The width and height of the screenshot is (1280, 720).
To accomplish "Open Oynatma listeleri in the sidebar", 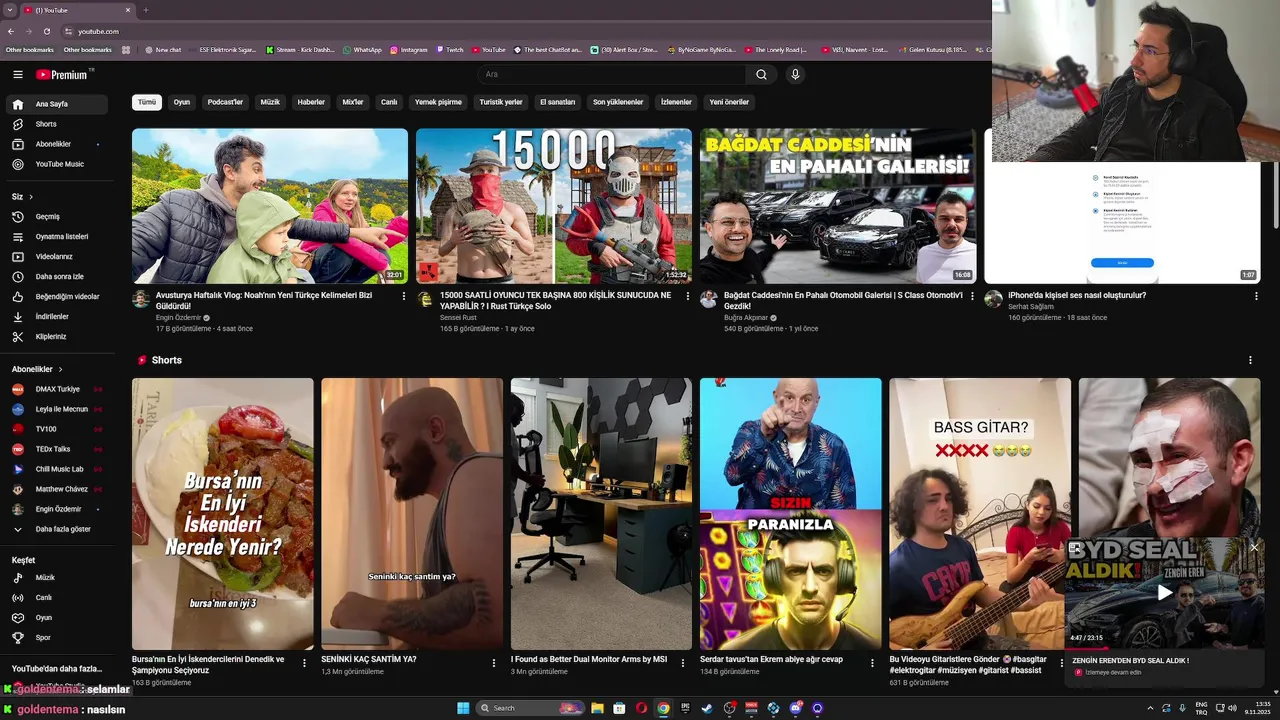I will point(57,237).
